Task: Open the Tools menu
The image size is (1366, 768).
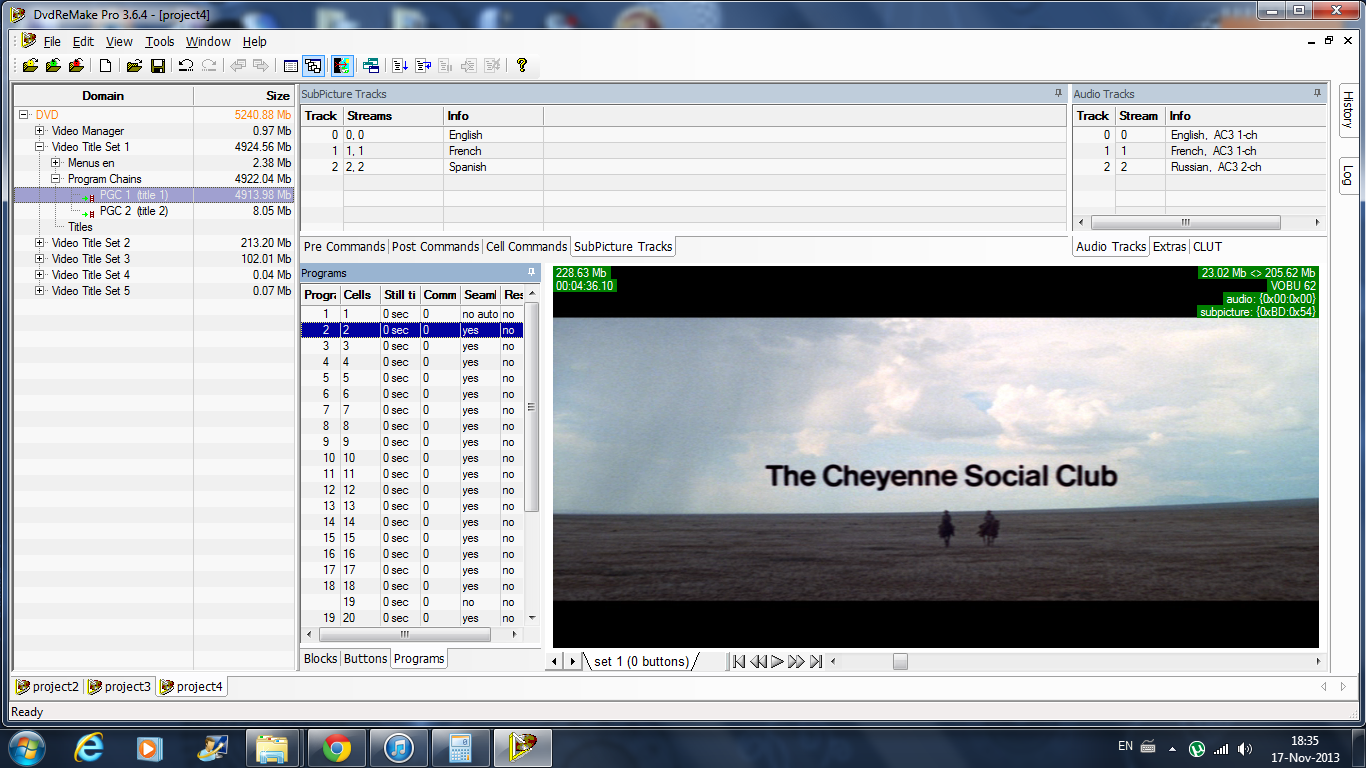Action: 159,42
